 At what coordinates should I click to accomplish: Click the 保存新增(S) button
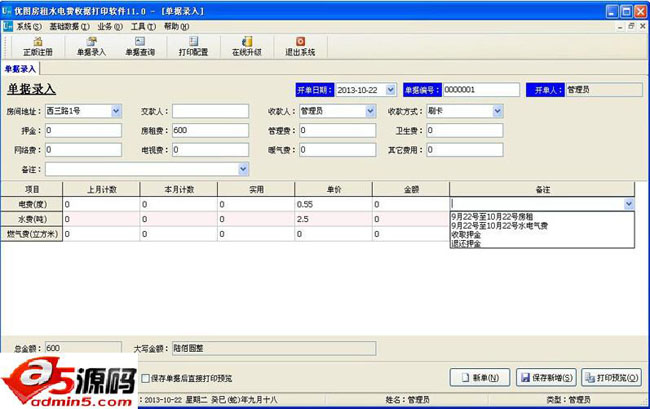pos(547,378)
